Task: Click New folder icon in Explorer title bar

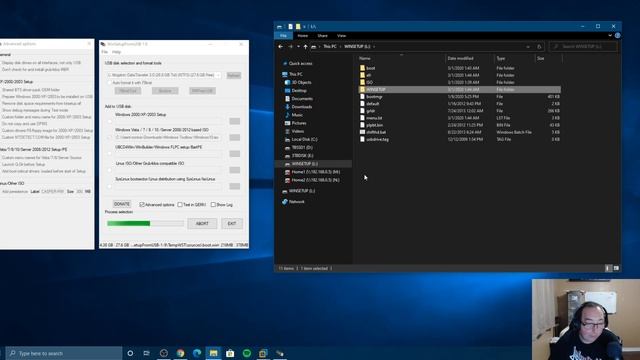Action: click(298, 27)
